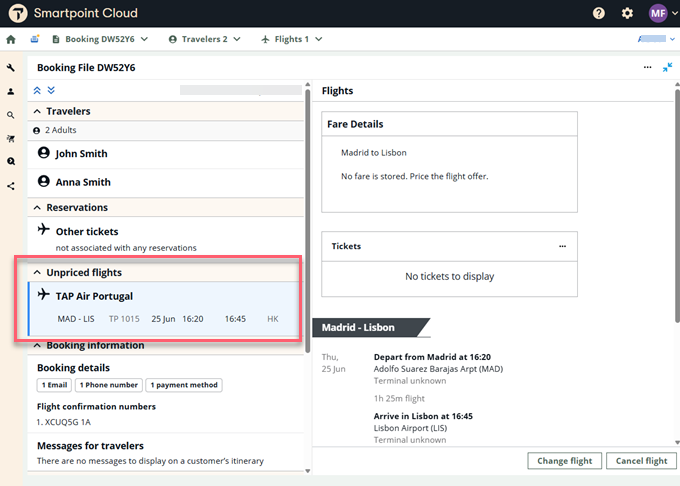Open the Tickets three-dot options menu
This screenshot has height=486, width=680.
pyautogui.click(x=562, y=246)
